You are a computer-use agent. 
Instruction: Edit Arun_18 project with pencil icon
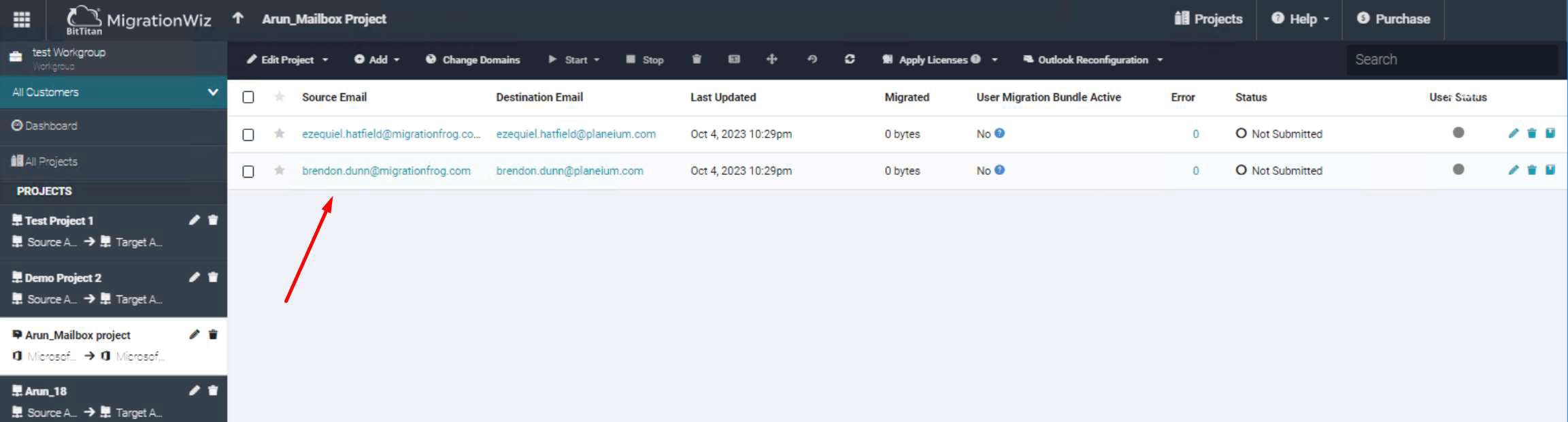pyautogui.click(x=195, y=390)
